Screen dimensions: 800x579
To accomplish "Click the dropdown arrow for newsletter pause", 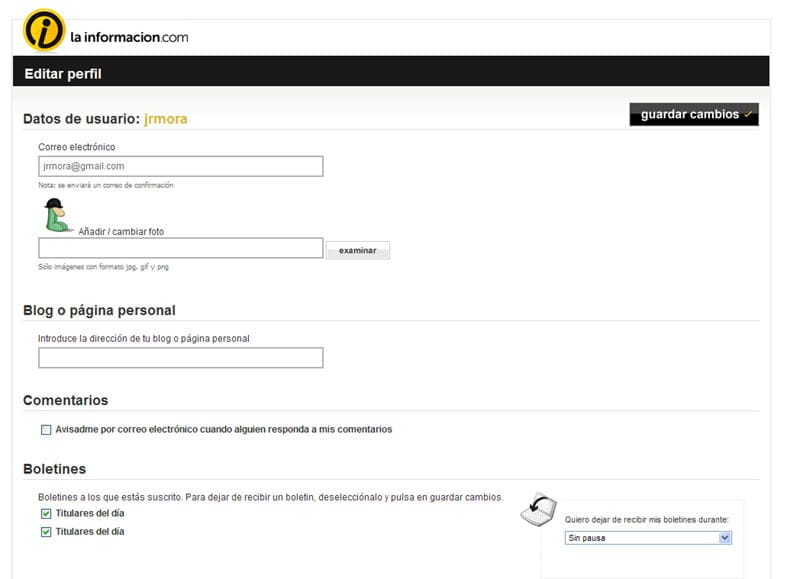I will click(x=724, y=538).
